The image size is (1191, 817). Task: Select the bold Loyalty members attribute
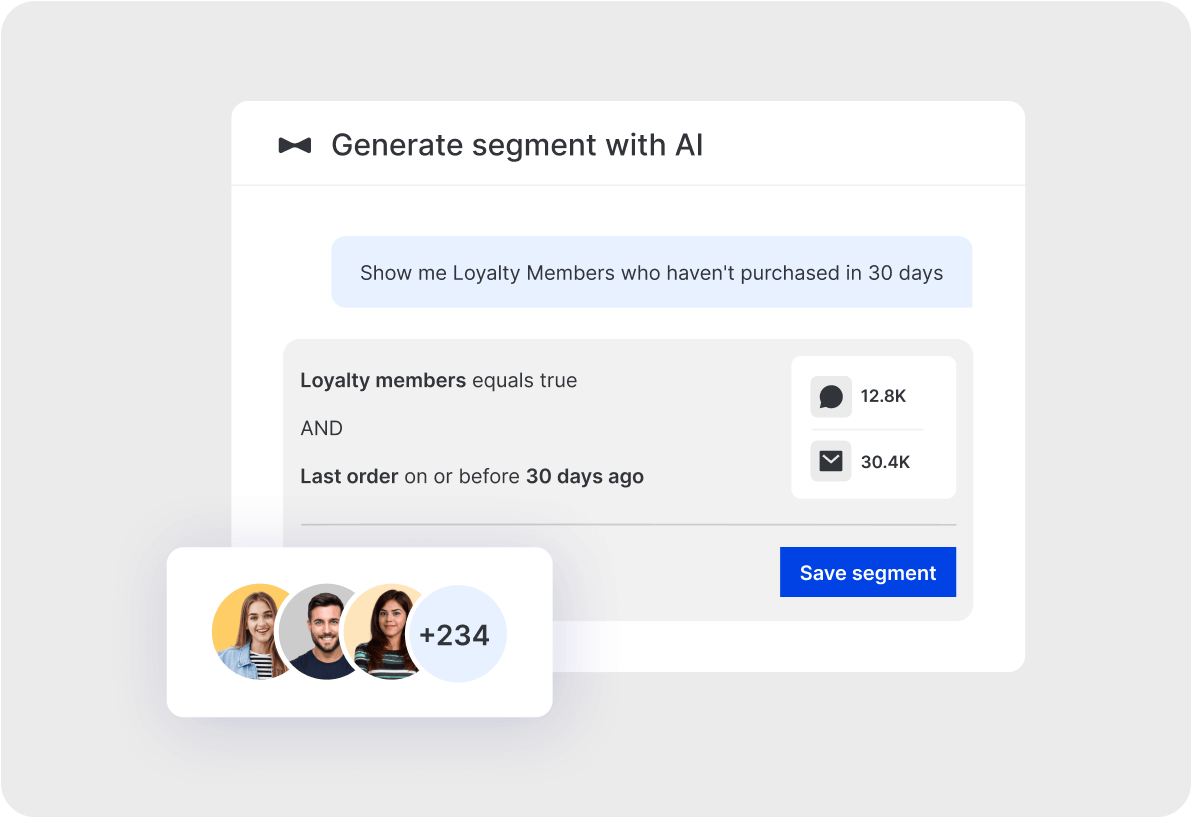(383, 380)
